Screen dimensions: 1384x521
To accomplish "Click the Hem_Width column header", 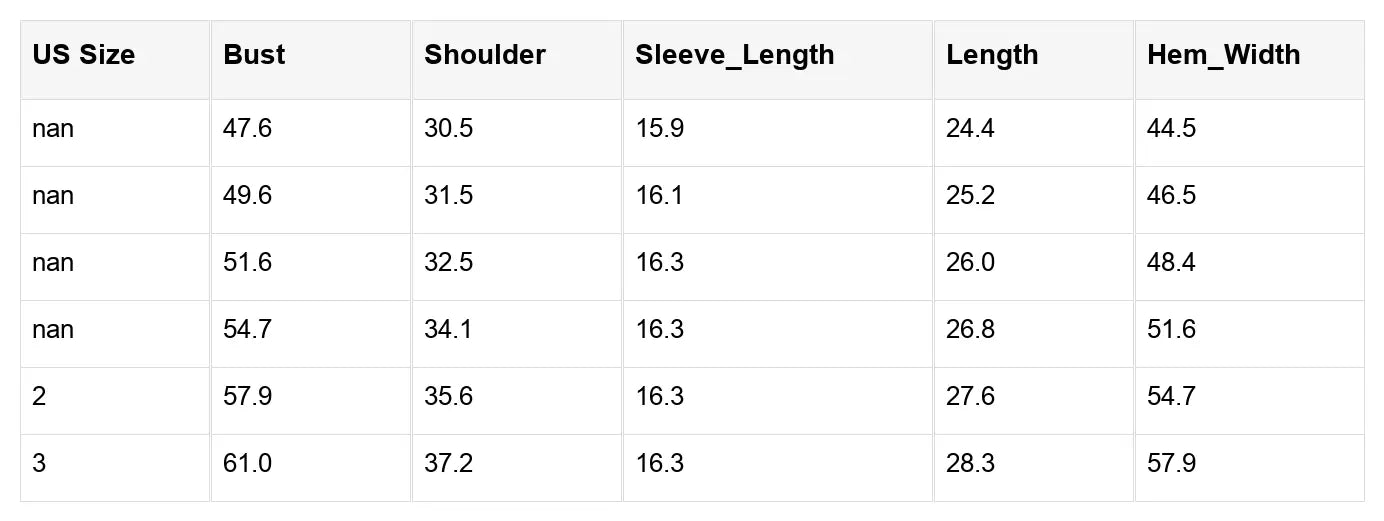I will click(1223, 55).
